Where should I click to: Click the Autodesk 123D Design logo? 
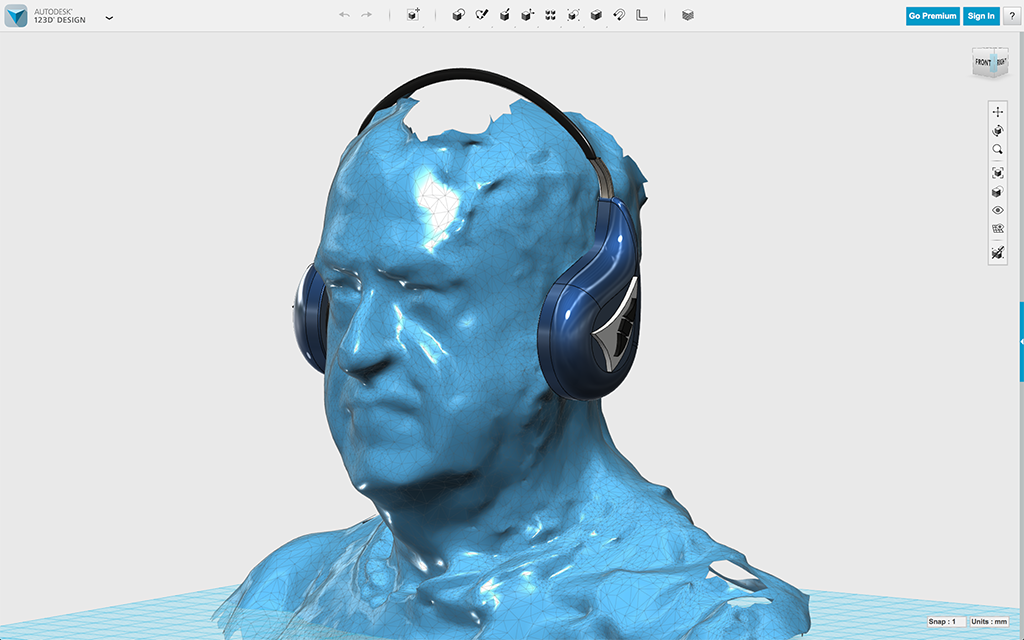[16, 16]
